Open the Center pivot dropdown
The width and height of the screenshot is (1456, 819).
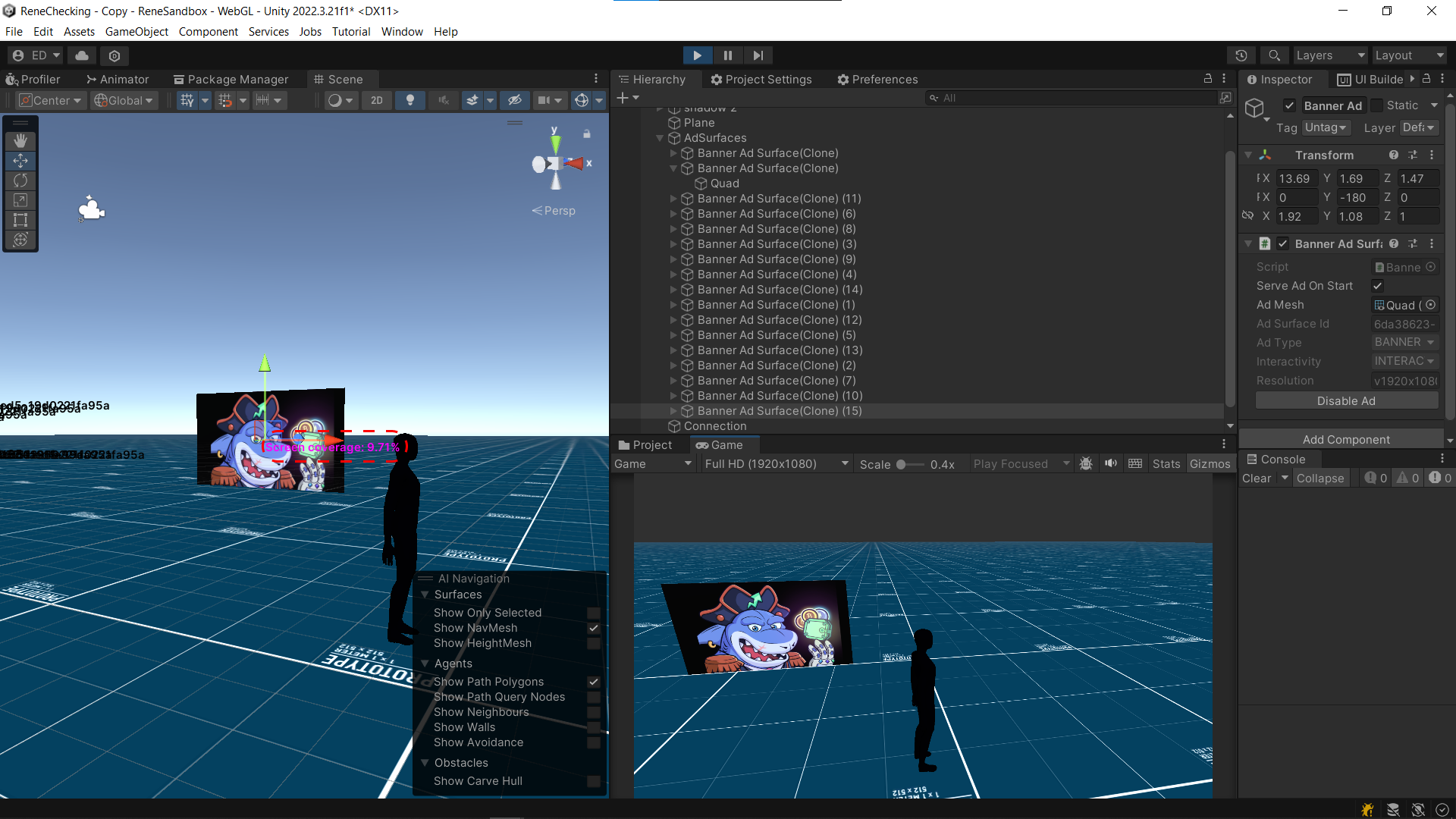point(50,100)
